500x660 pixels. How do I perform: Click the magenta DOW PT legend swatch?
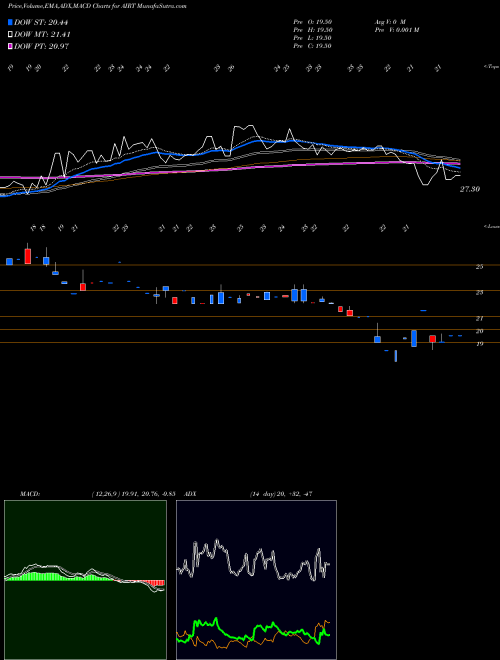tap(10, 46)
